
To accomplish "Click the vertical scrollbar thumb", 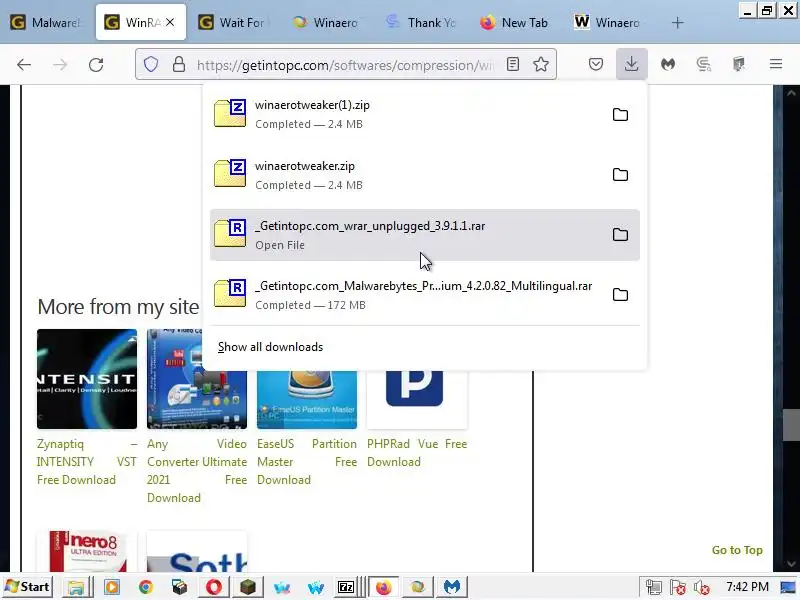I will (x=791, y=424).
